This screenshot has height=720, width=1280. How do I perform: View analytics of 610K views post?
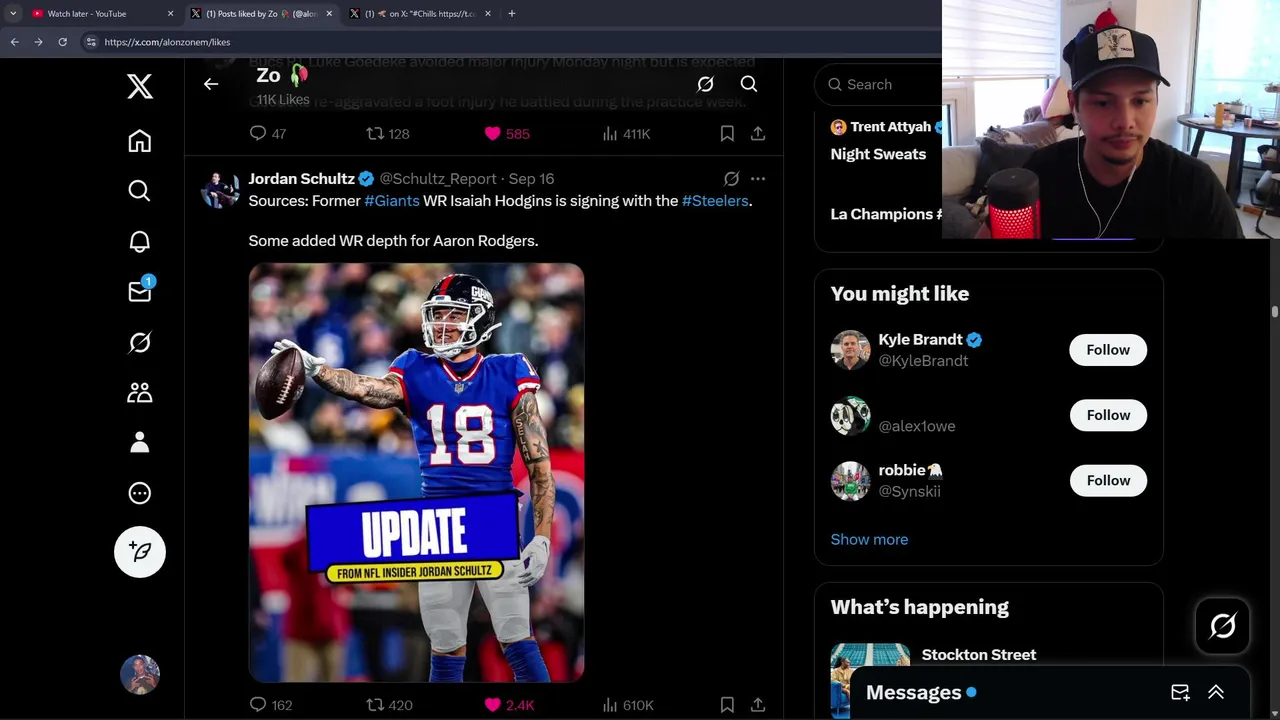coord(628,705)
